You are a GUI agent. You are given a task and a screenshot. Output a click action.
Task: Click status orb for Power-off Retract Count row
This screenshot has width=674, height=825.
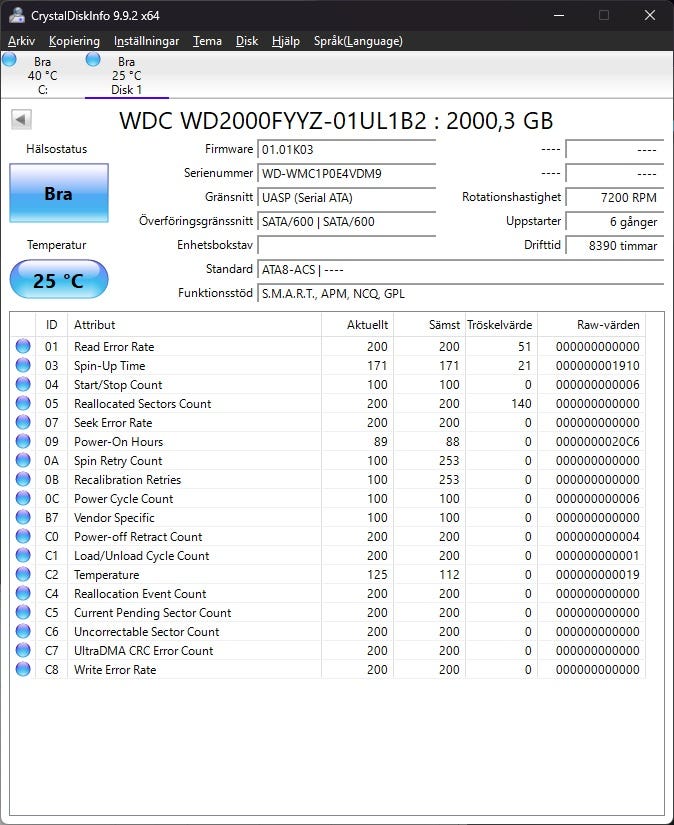click(x=23, y=536)
